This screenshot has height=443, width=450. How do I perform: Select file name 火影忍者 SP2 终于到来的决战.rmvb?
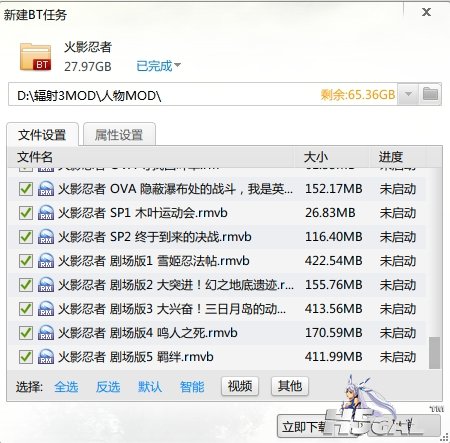coord(155,237)
